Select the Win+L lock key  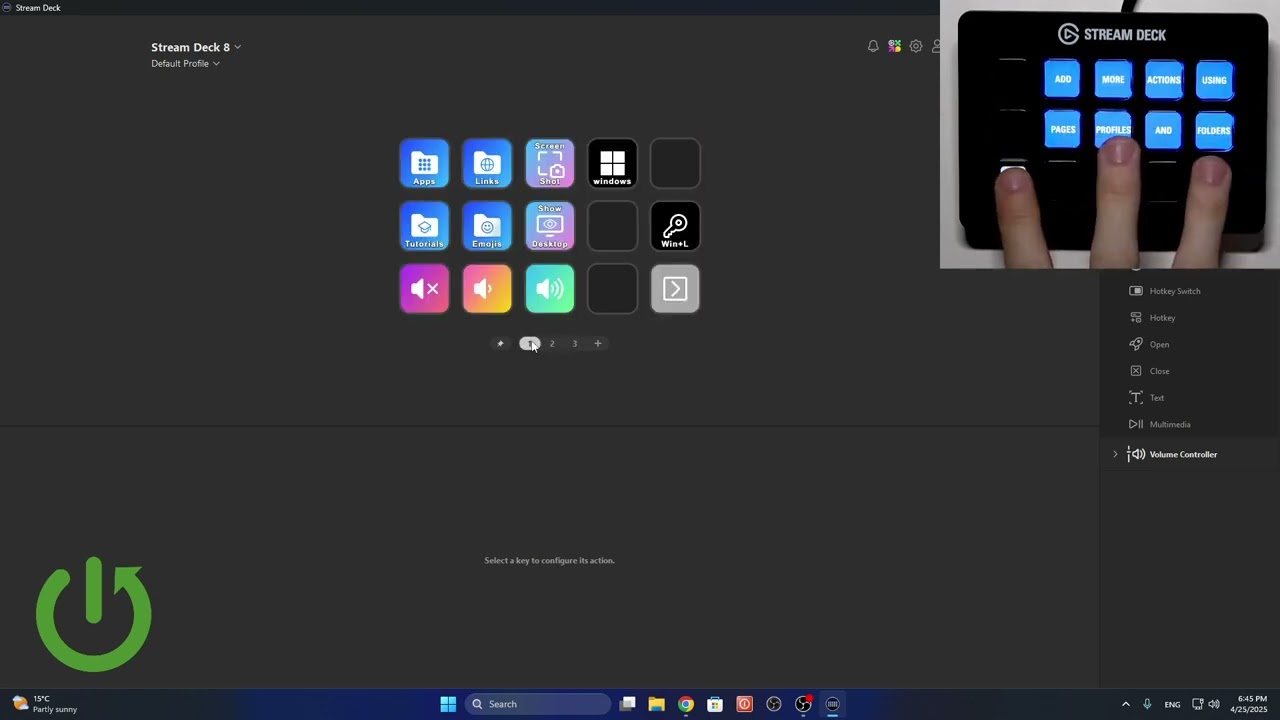coord(675,226)
